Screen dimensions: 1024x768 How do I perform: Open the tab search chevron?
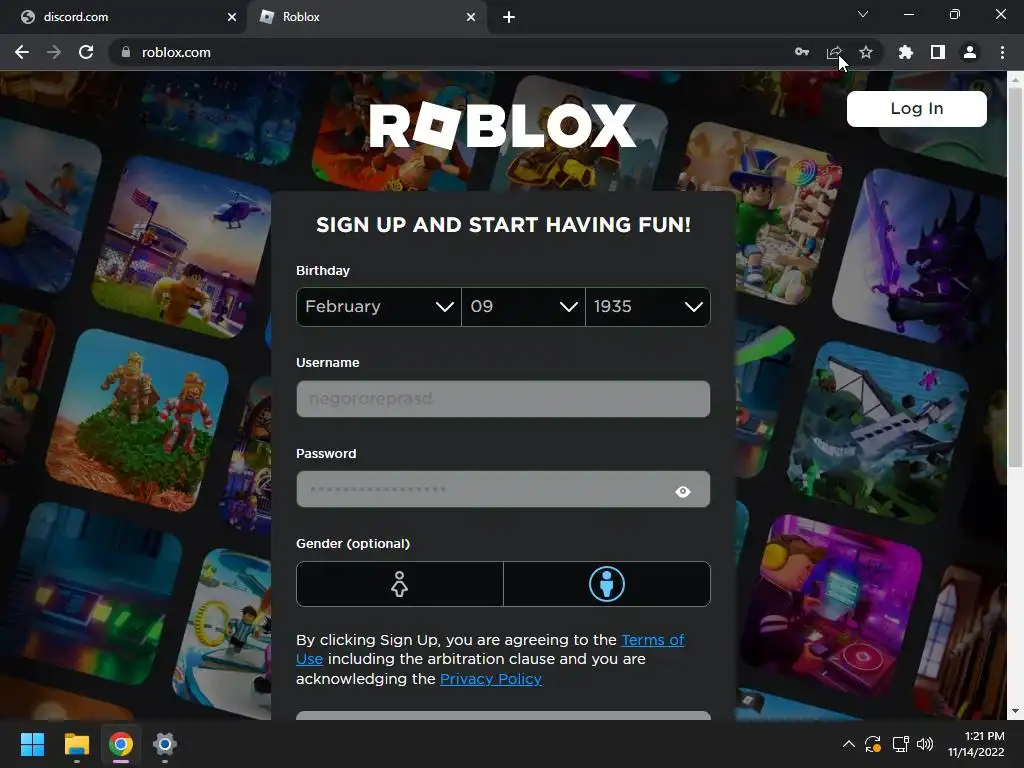(863, 14)
